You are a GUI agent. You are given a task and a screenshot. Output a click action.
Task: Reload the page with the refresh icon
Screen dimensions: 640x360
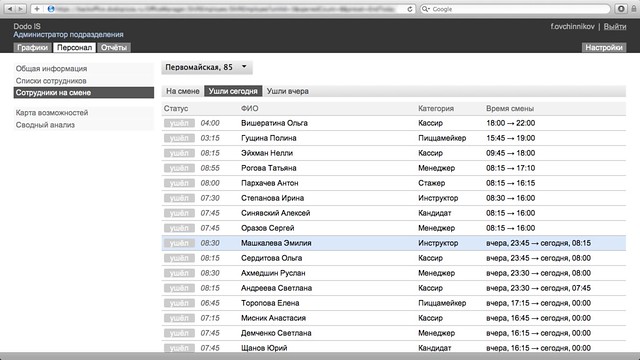(x=410, y=9)
